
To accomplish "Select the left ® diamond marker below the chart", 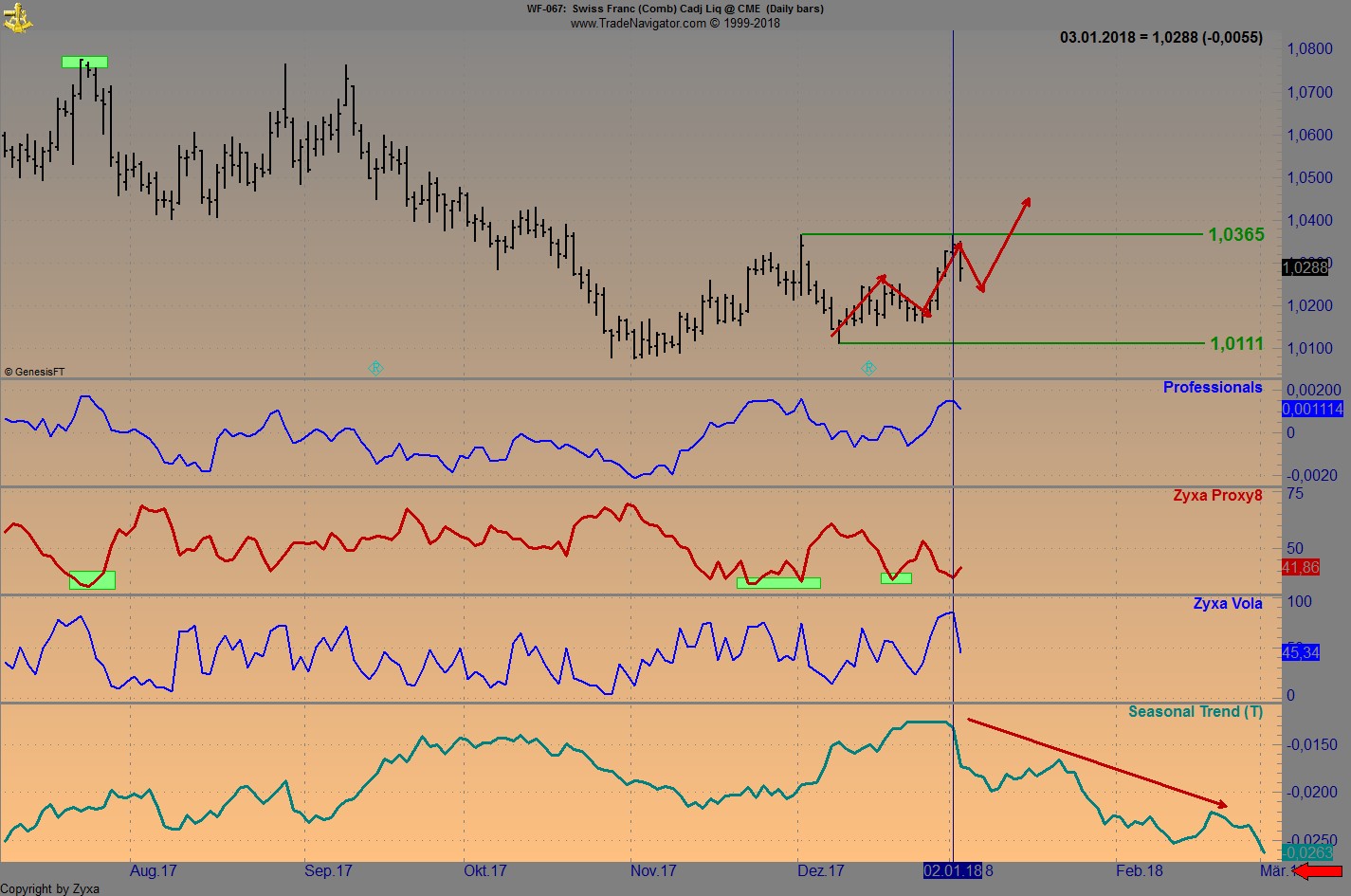I will [375, 369].
